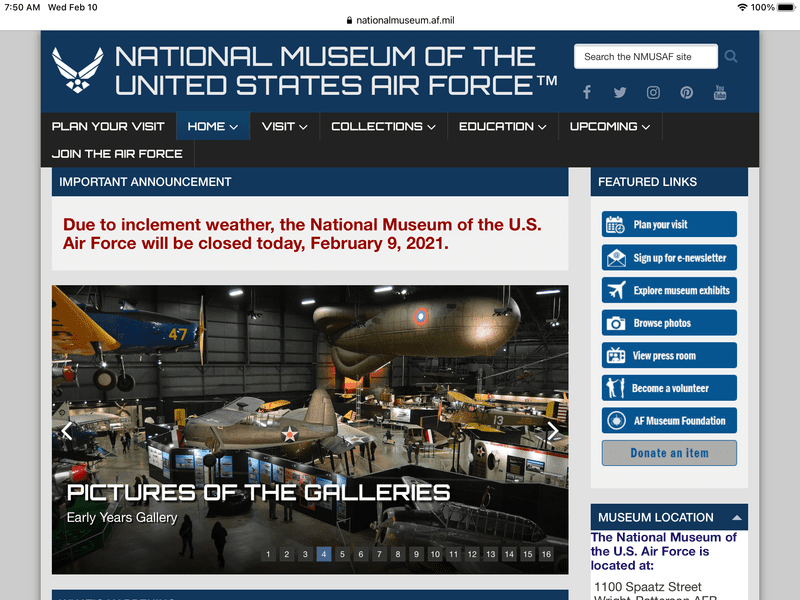Tap the battery indicator

pyautogui.click(x=786, y=7)
